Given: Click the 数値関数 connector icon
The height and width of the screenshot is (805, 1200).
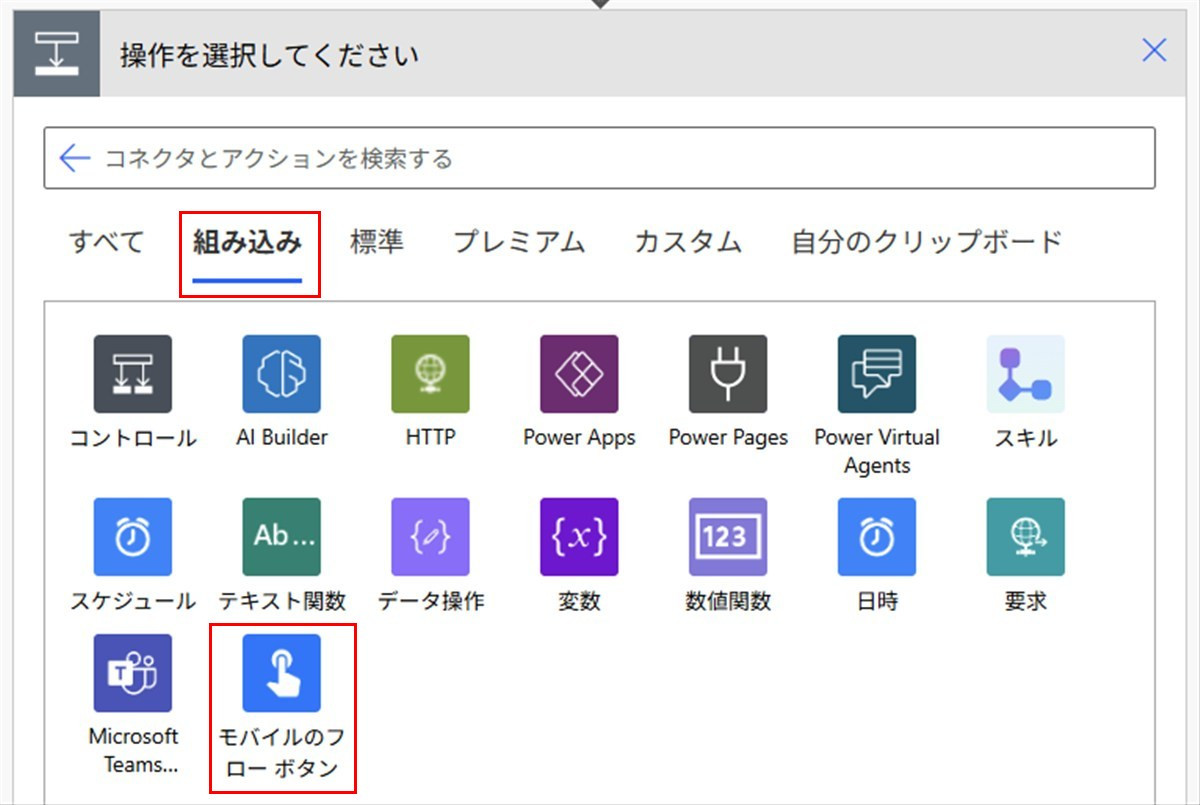Looking at the screenshot, I should click(x=728, y=537).
